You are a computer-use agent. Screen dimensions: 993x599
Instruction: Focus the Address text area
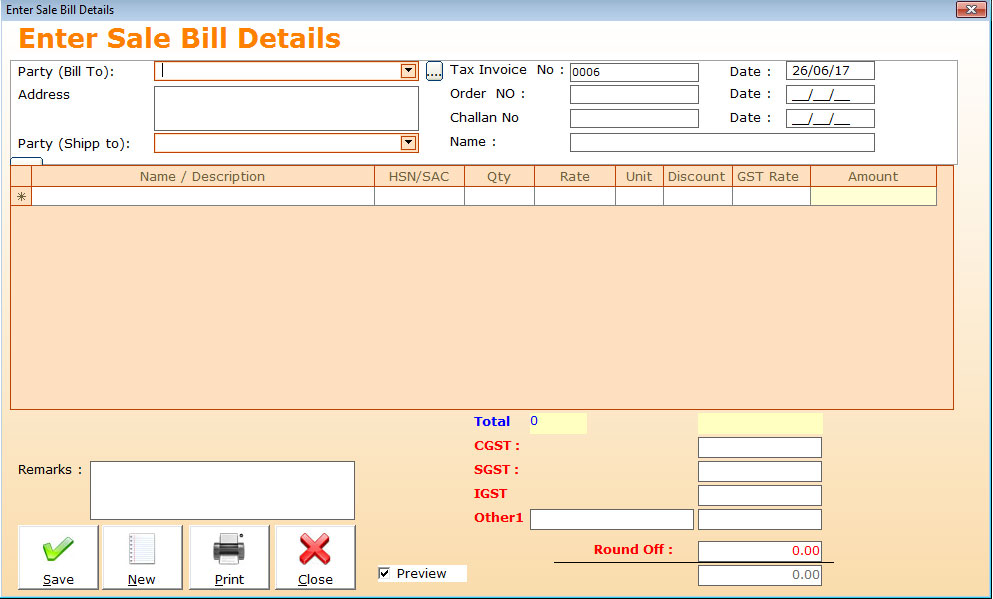[286, 108]
